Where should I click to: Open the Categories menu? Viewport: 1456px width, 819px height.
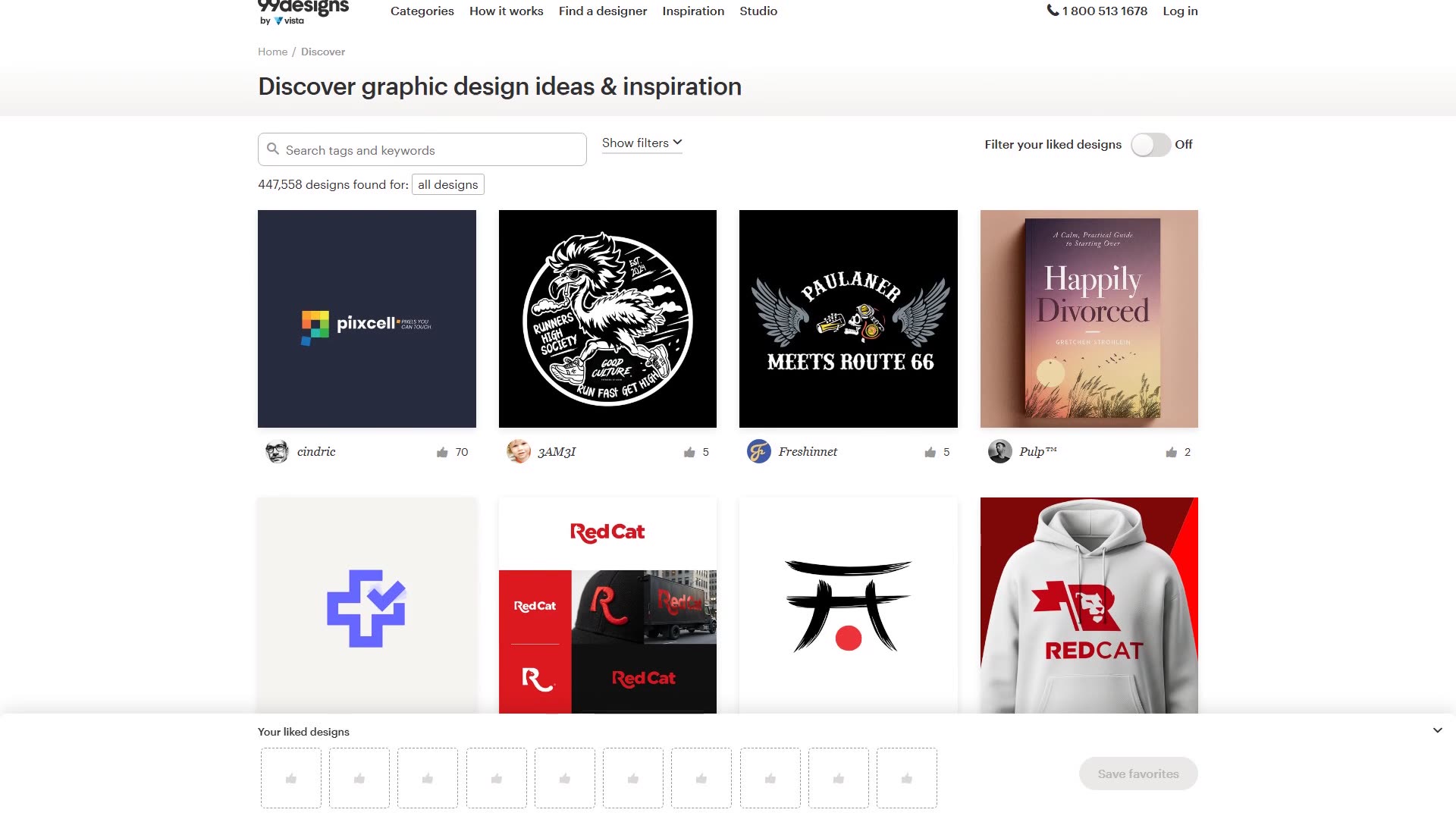coord(422,11)
